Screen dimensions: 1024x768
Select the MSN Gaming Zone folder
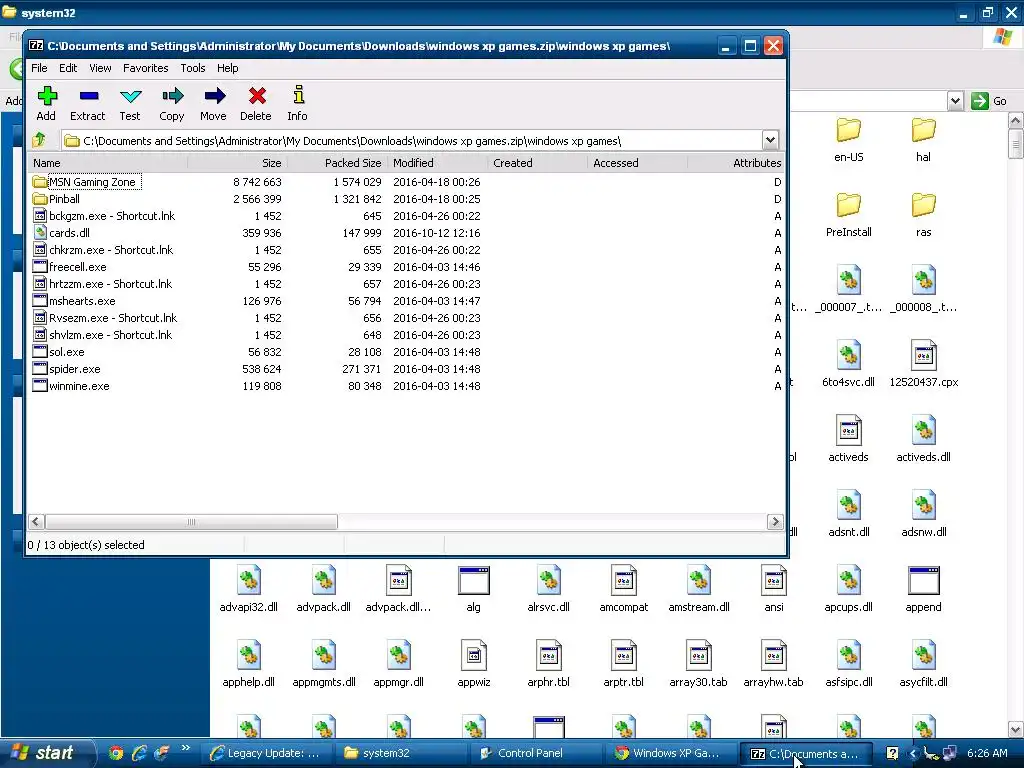[x=92, y=182]
